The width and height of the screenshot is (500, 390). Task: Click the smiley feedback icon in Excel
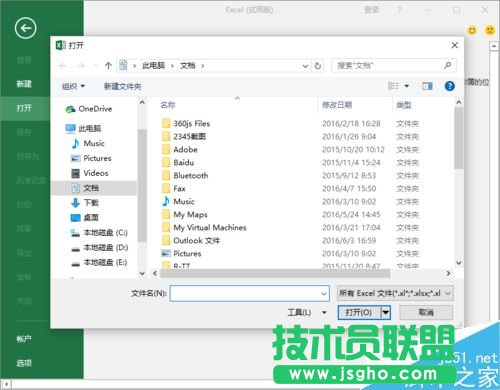click(x=472, y=30)
